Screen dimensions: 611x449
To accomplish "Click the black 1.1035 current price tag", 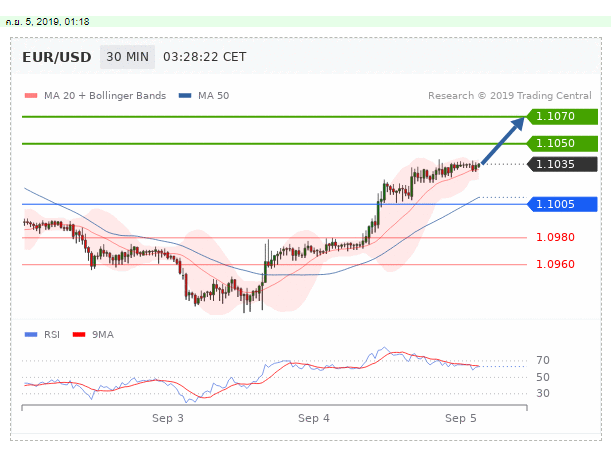I will (x=562, y=164).
